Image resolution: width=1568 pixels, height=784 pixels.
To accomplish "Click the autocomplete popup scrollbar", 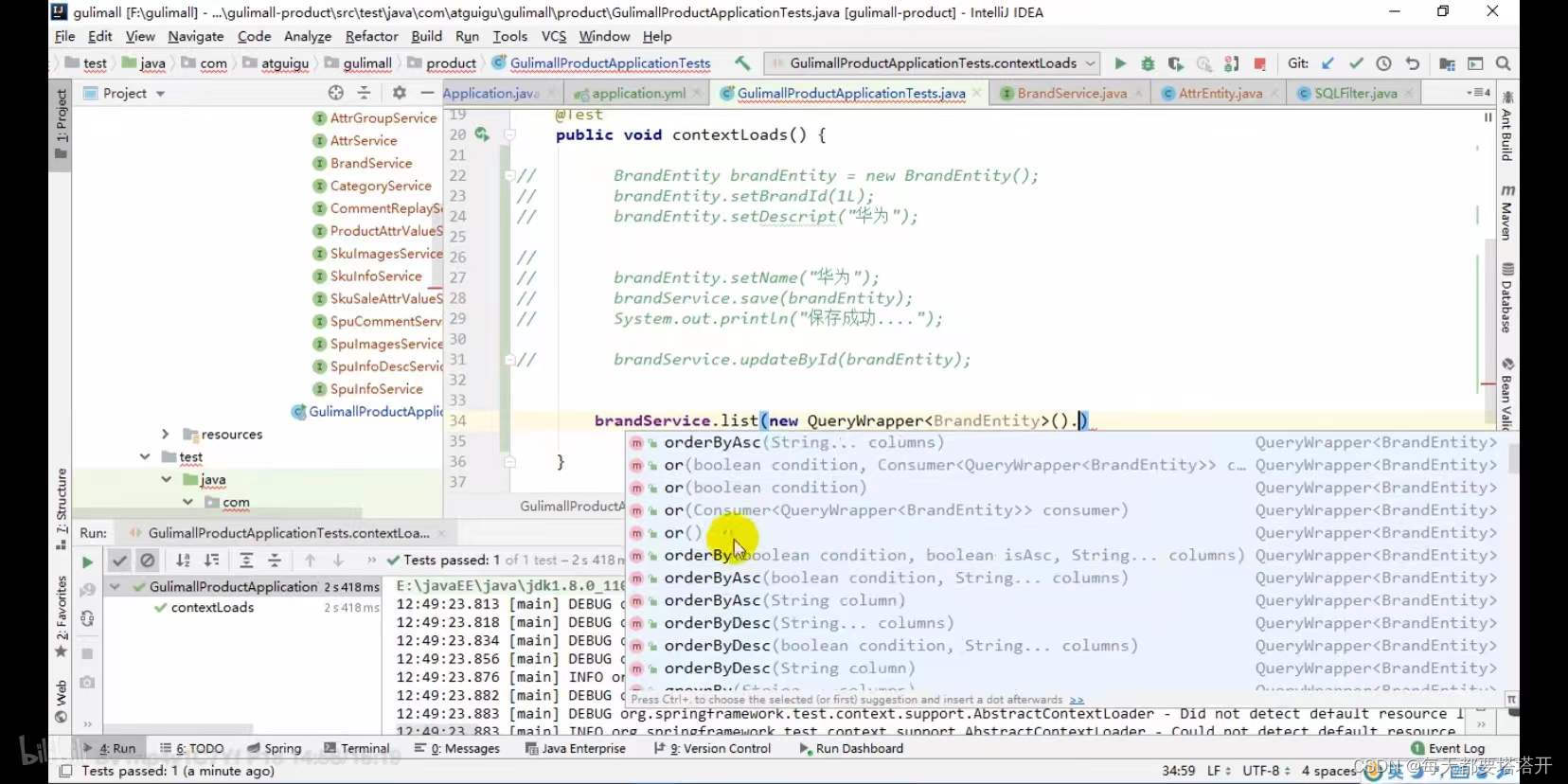I will (x=1513, y=459).
